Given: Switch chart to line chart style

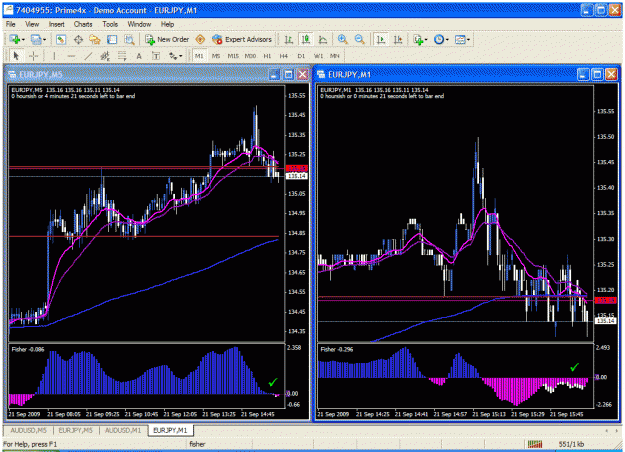Looking at the screenshot, I should (323, 39).
